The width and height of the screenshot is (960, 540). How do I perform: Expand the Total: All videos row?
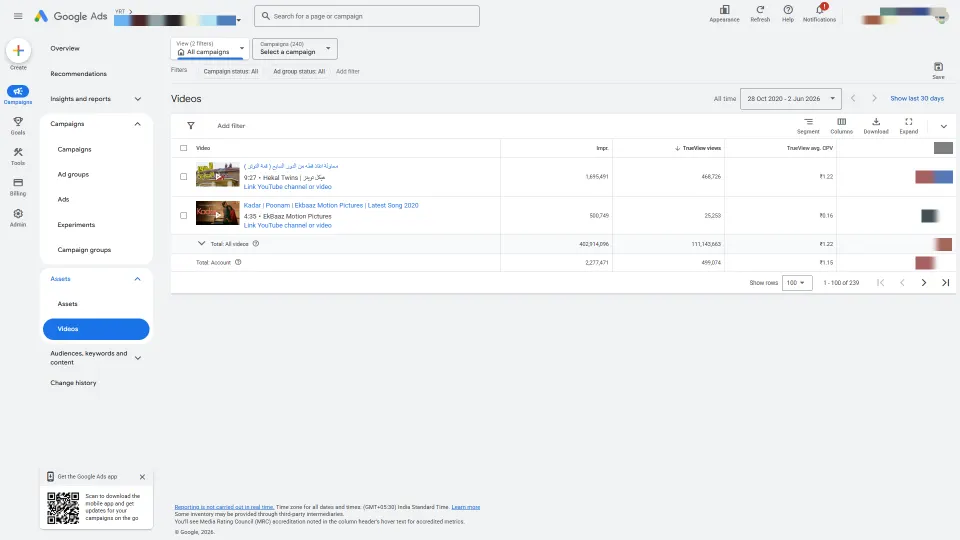coord(201,244)
